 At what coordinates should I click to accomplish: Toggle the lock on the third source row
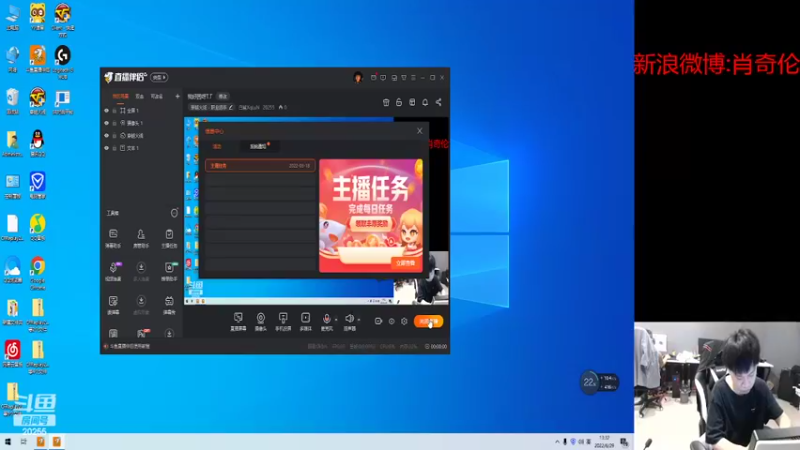115,136
